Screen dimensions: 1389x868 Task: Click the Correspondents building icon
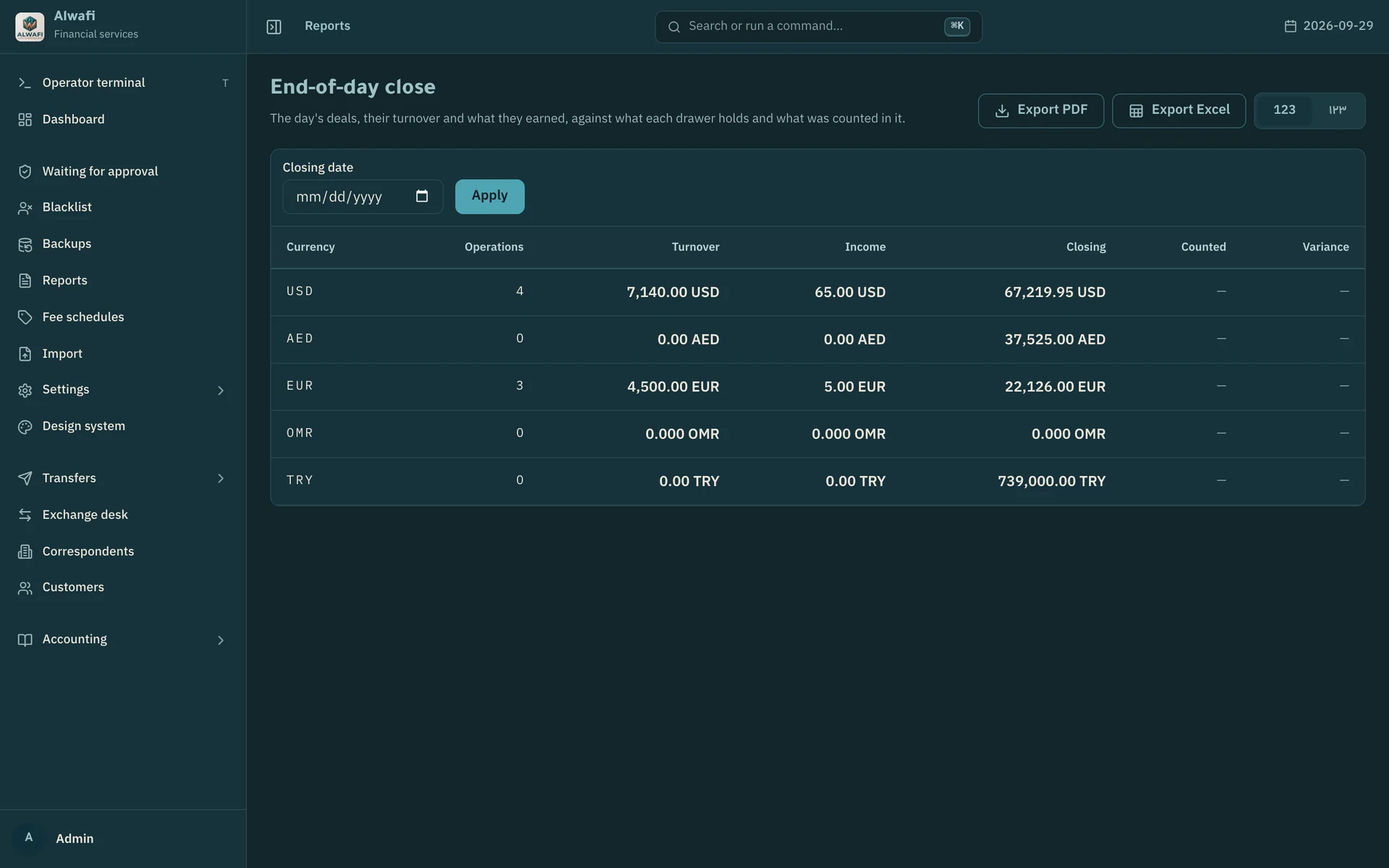[25, 552]
